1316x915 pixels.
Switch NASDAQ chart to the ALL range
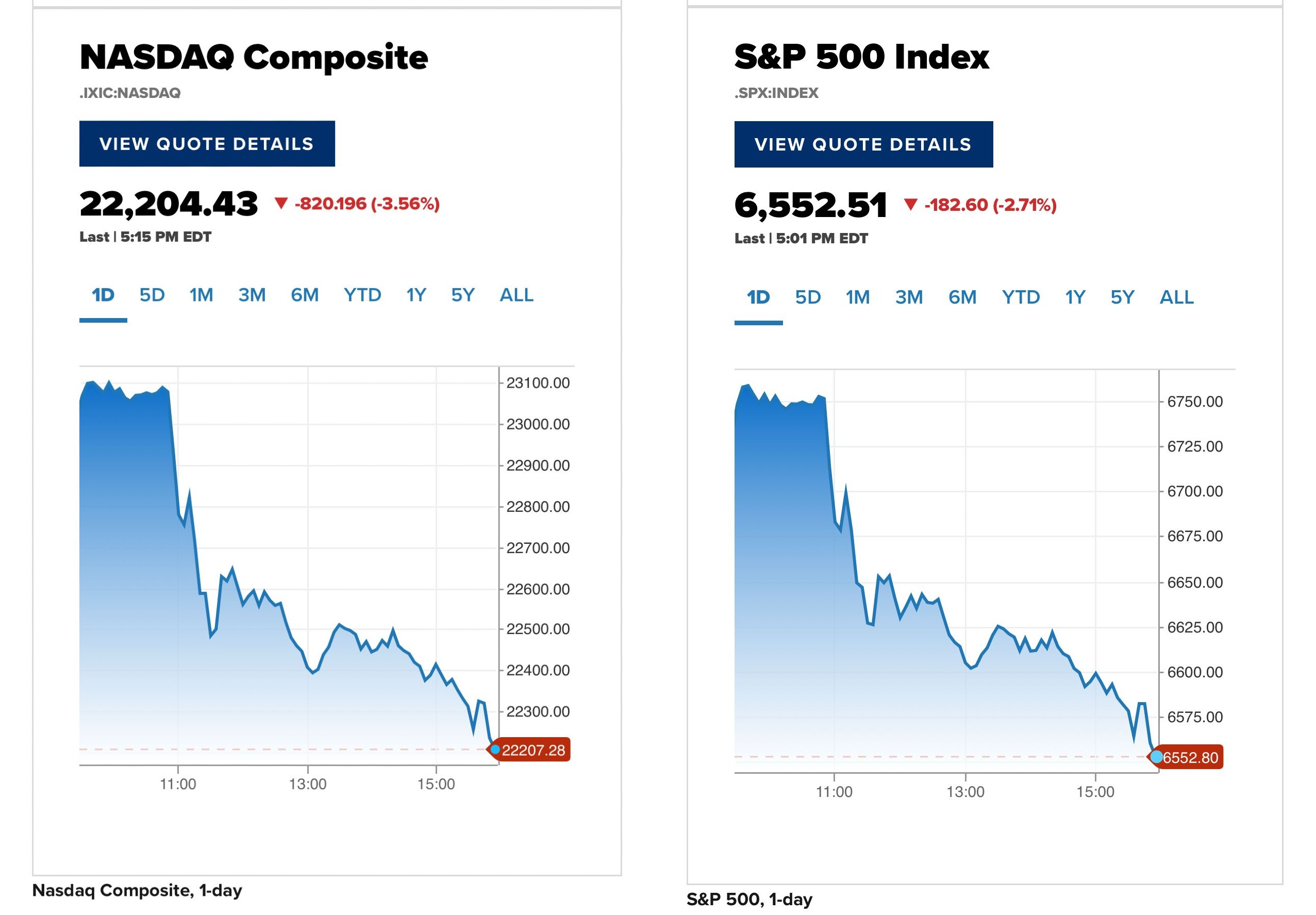[518, 295]
